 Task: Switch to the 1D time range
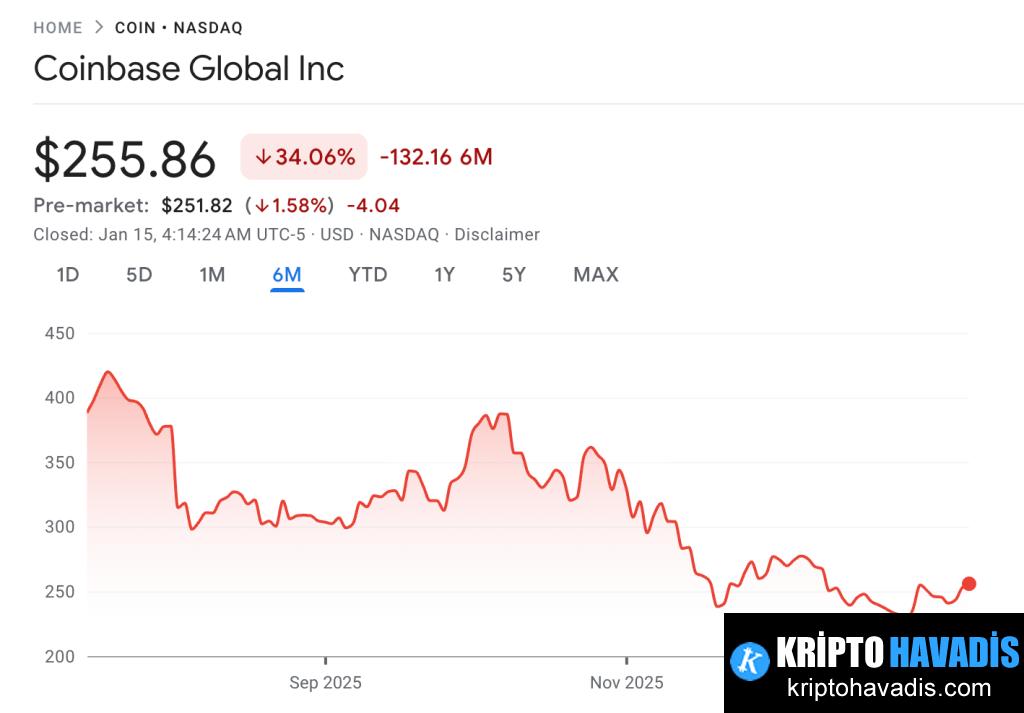pos(66,274)
